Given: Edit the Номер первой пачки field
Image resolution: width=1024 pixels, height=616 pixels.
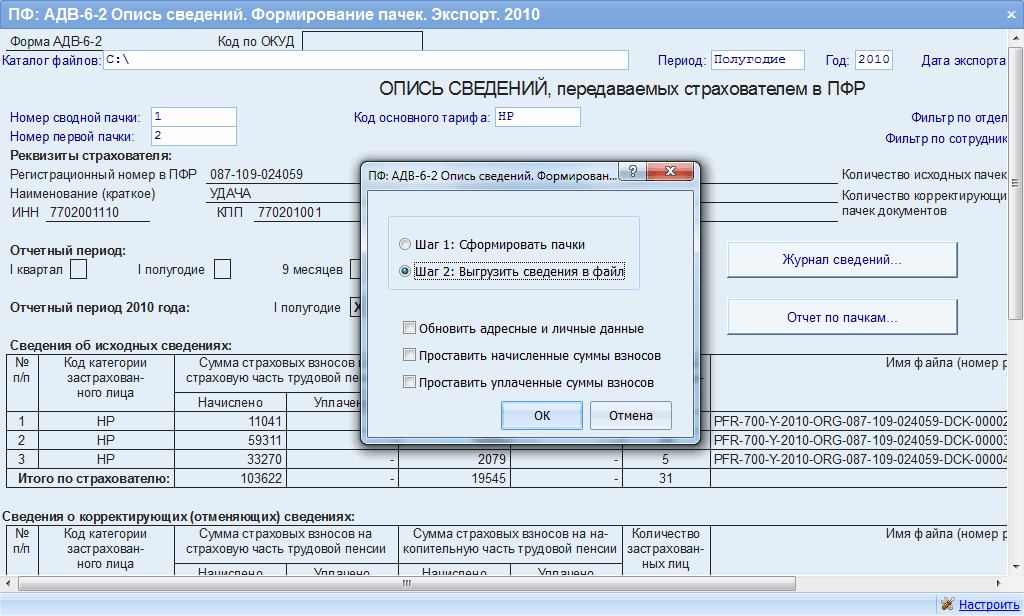Looking at the screenshot, I should [x=194, y=136].
